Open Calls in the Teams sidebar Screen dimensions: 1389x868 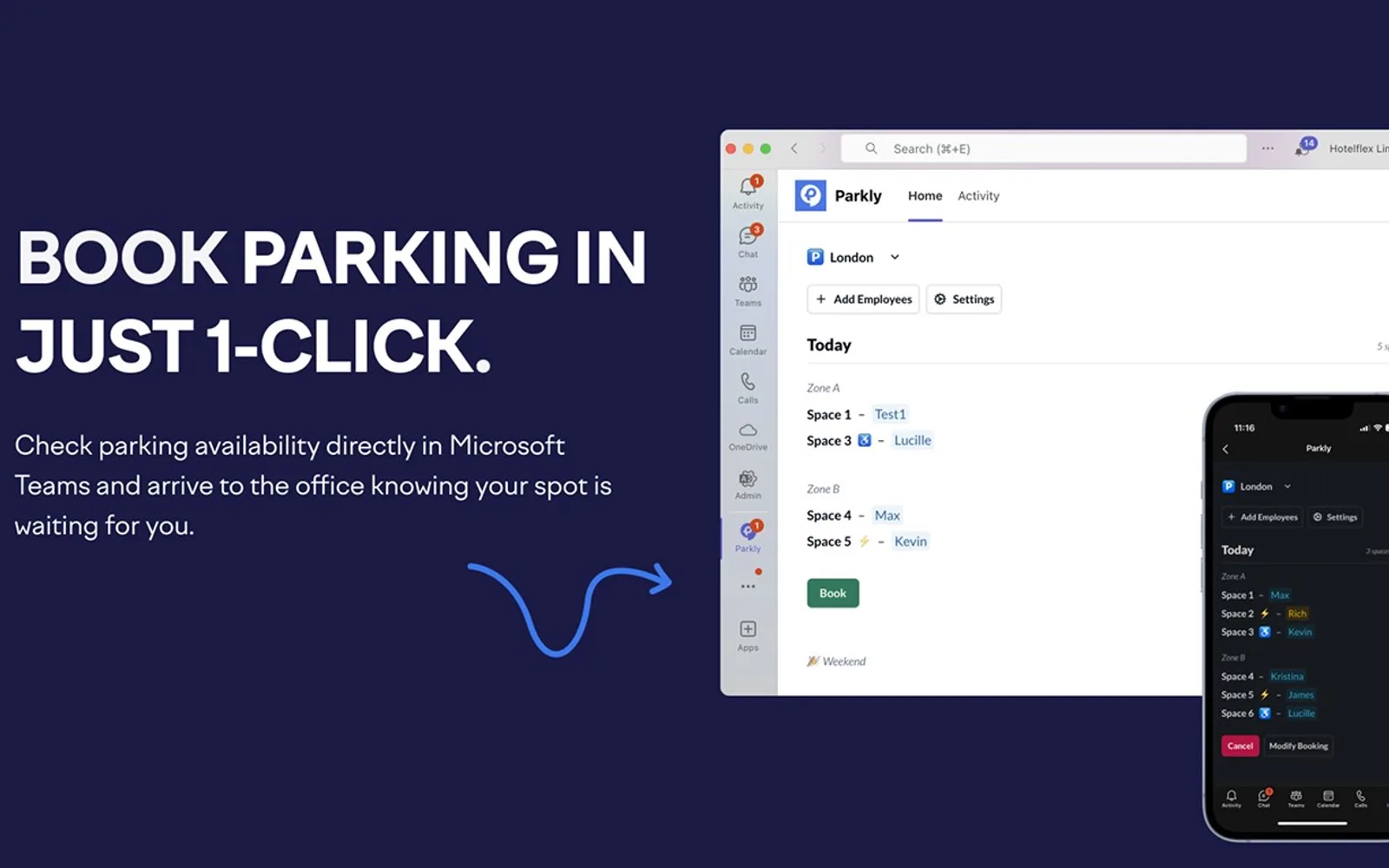pos(747,388)
